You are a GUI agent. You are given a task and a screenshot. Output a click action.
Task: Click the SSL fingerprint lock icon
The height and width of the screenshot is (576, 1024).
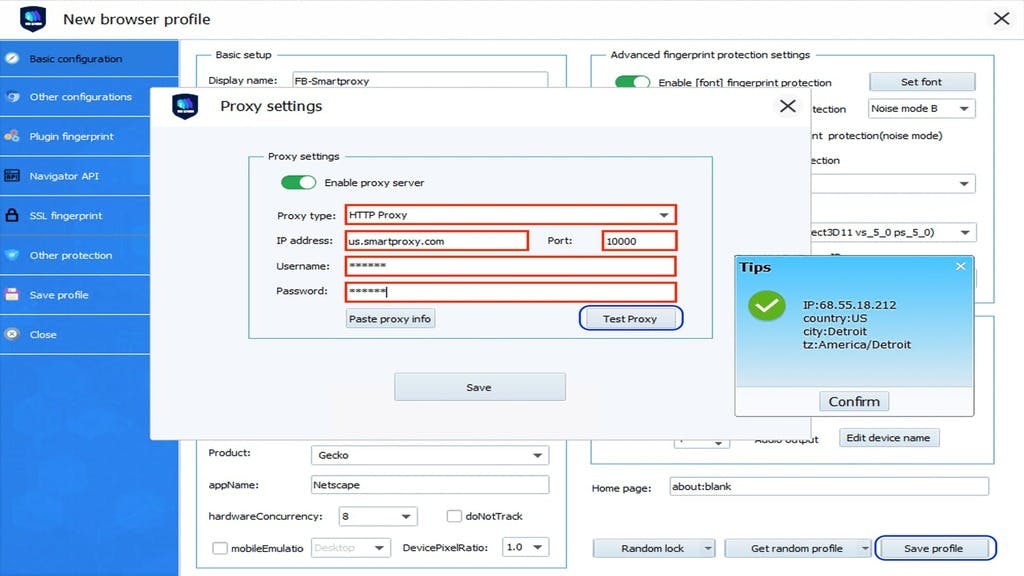pyautogui.click(x=12, y=215)
